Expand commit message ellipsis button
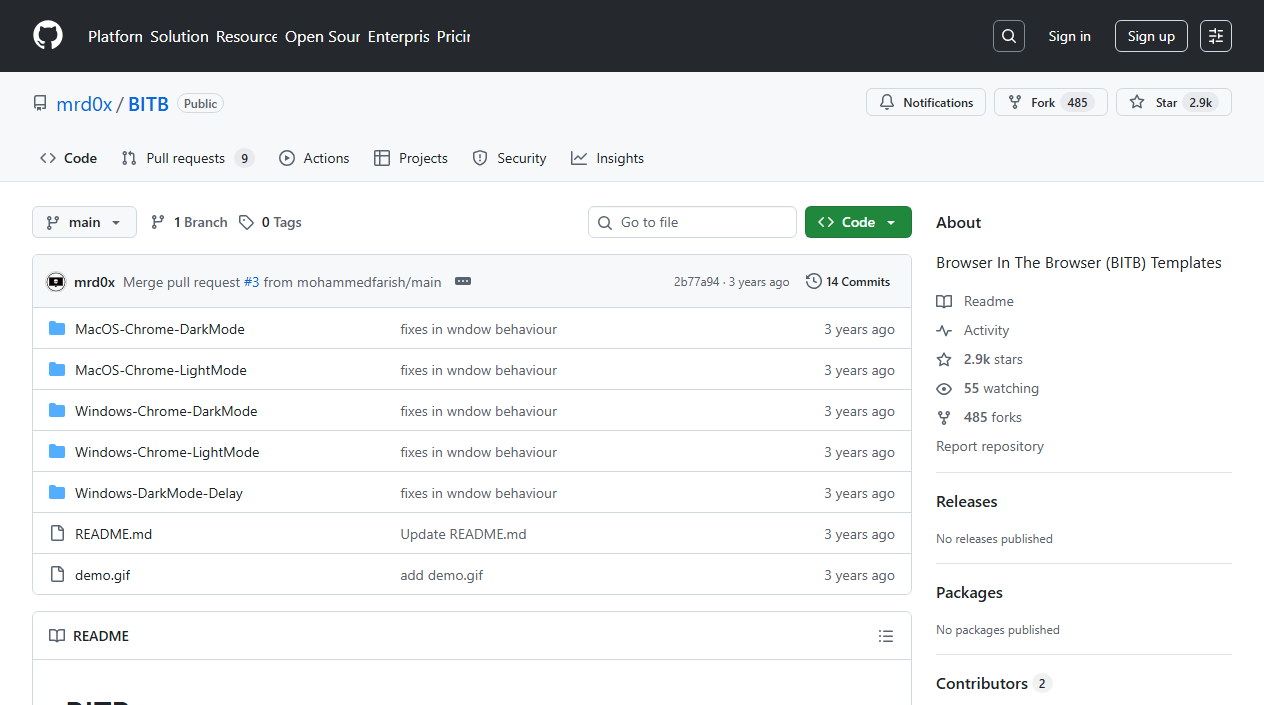The image size is (1264, 705). [x=462, y=282]
